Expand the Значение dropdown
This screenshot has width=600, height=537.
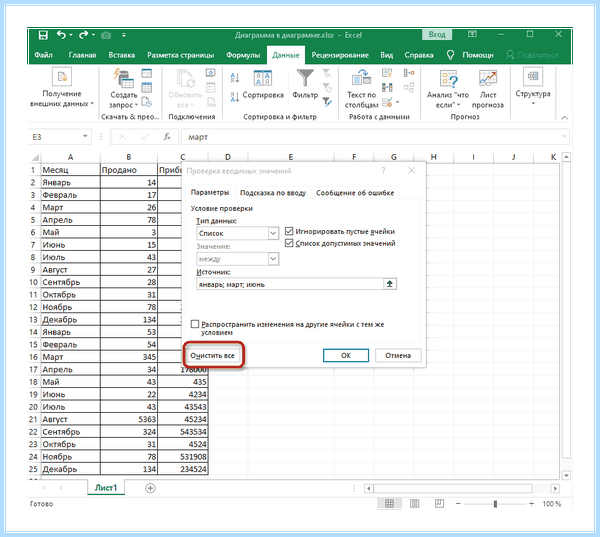(x=273, y=259)
